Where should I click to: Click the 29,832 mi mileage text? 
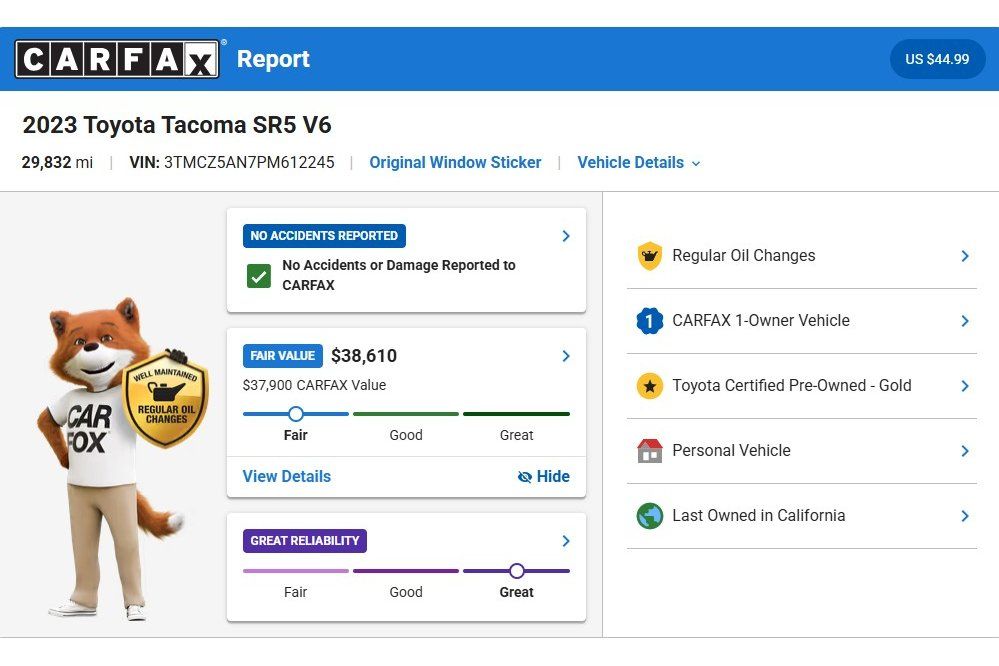(57, 163)
